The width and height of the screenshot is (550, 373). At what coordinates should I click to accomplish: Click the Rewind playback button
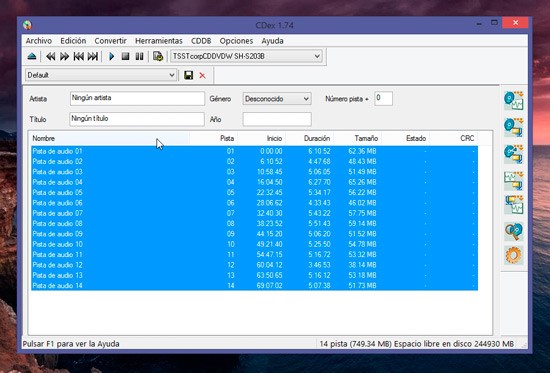click(x=51, y=56)
